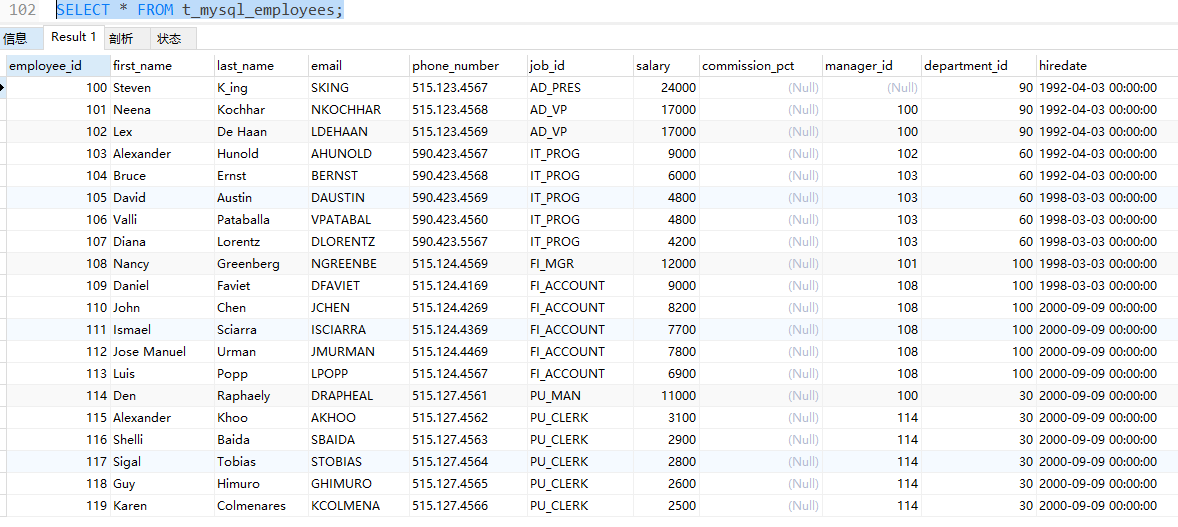
Task: Select the salary value 12000
Action: tap(666, 264)
